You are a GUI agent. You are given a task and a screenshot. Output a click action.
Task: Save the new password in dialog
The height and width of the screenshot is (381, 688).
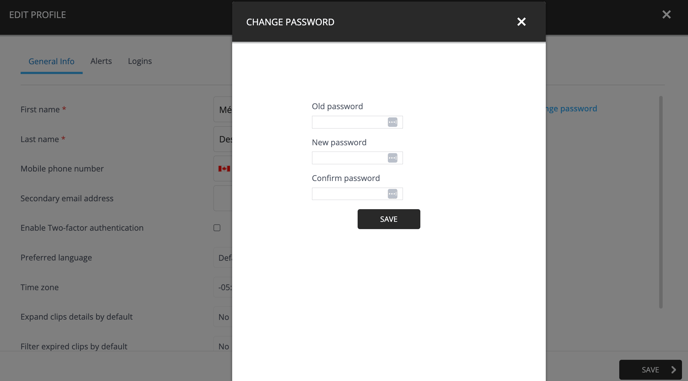389,219
